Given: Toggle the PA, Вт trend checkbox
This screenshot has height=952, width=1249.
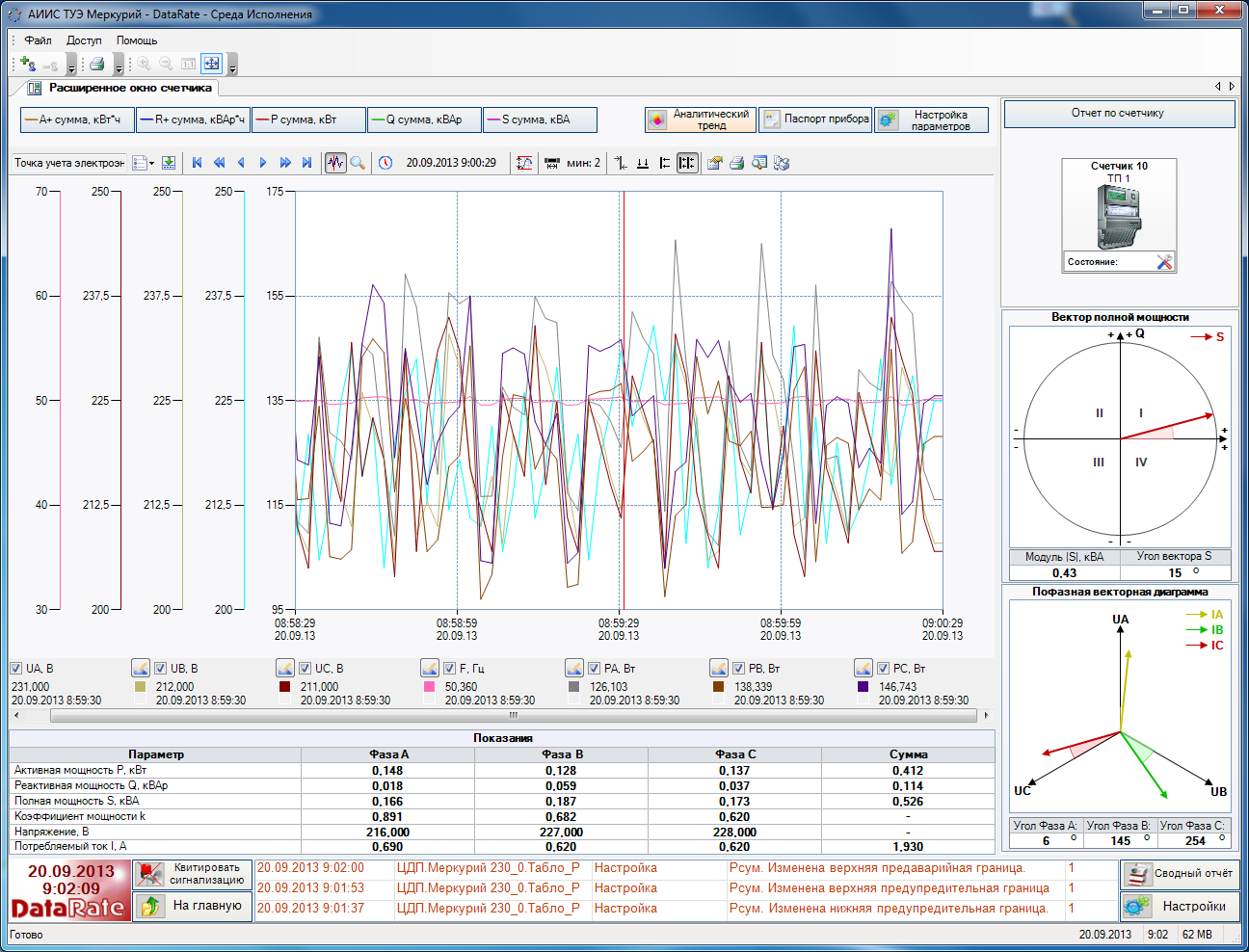Looking at the screenshot, I should click(595, 668).
